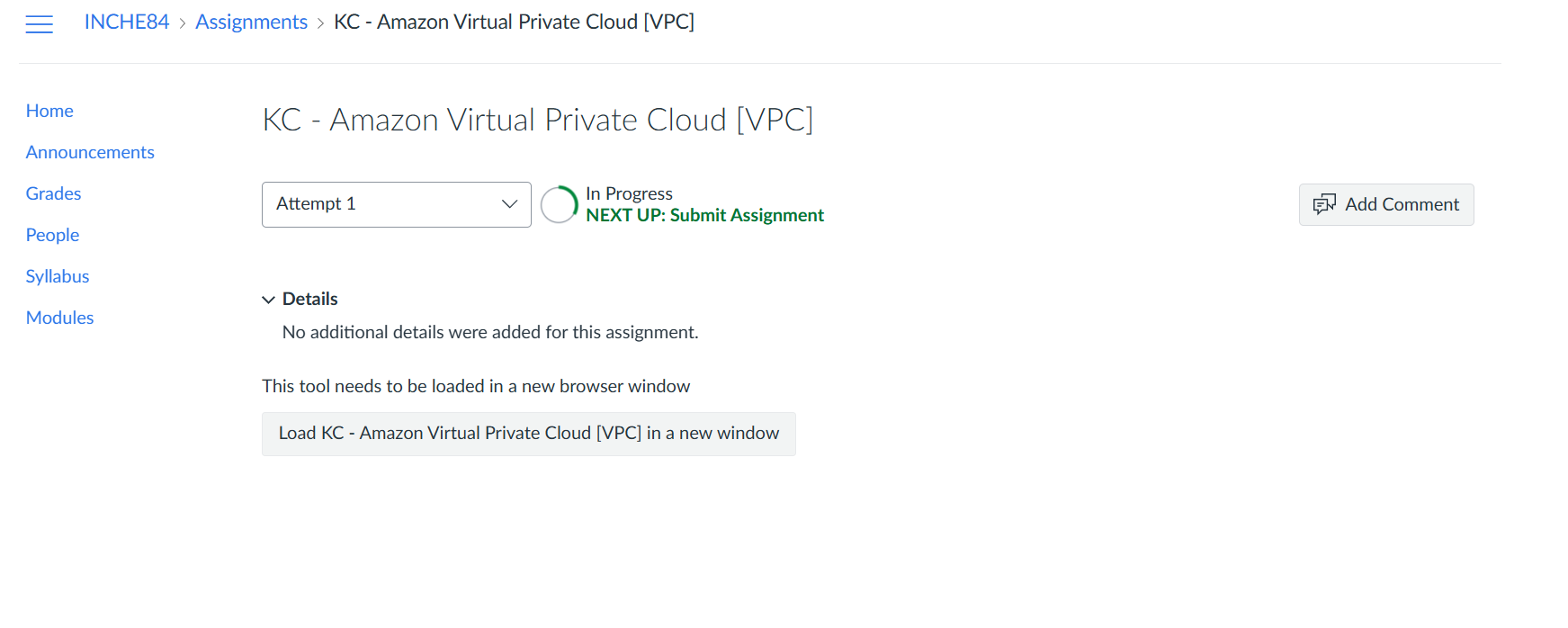
Task: Select the current page breadcrumb KC - Amazon VPC
Action: pos(514,22)
